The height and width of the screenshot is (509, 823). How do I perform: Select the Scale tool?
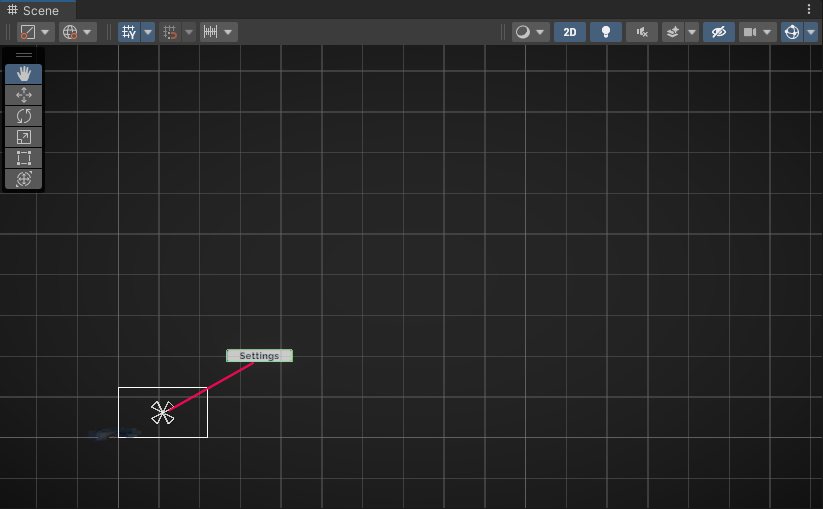24,137
